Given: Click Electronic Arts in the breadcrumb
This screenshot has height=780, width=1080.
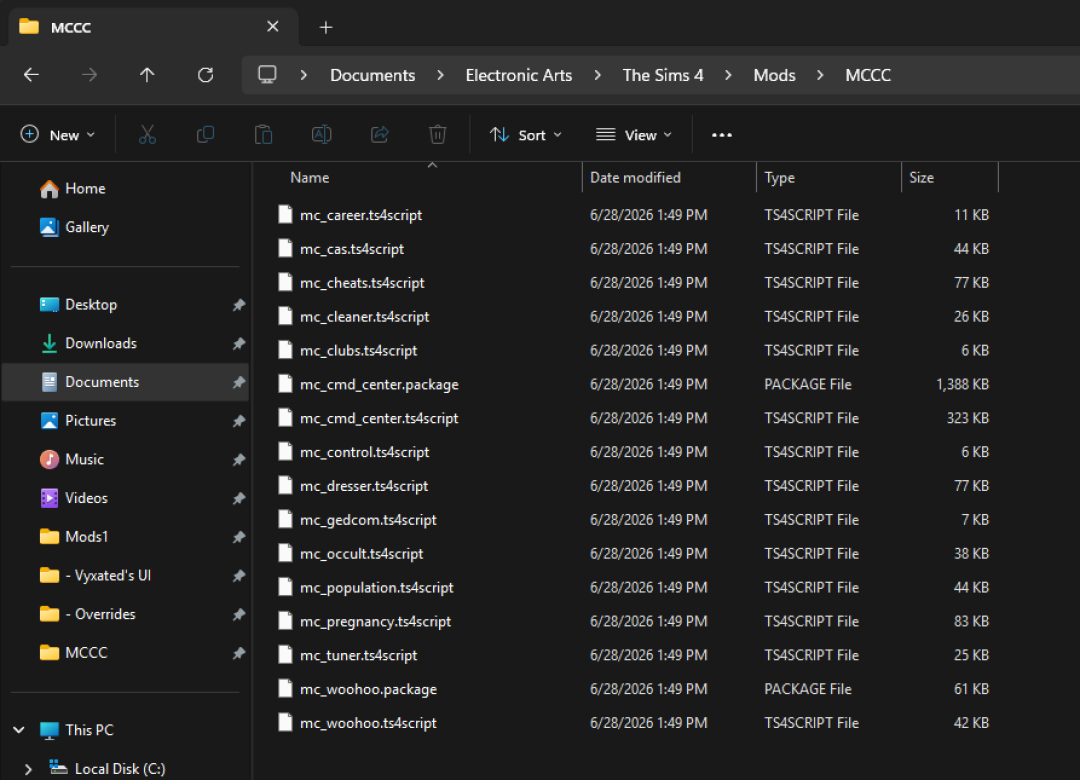Looking at the screenshot, I should (519, 75).
